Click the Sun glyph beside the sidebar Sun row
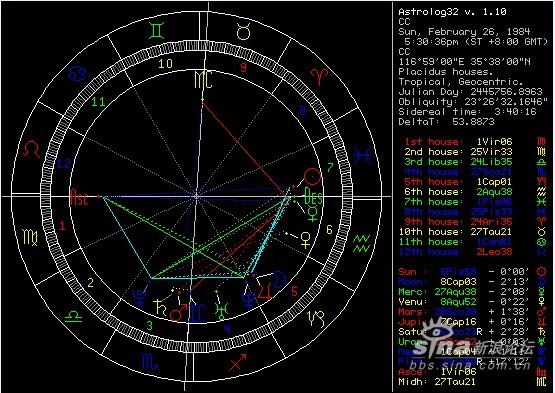The image size is (555, 393). (x=542, y=272)
